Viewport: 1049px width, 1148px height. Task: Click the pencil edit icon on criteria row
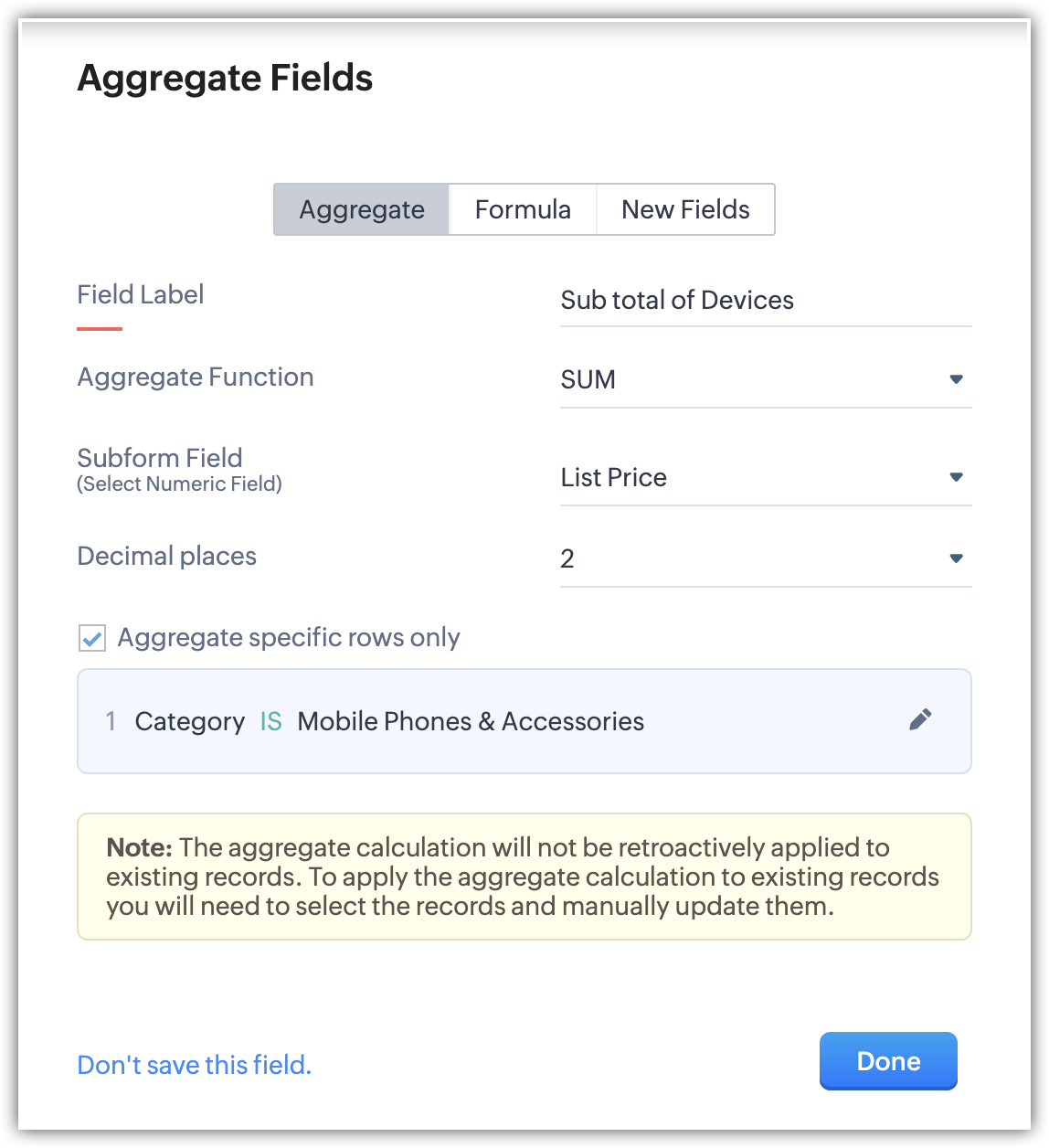[920, 720]
